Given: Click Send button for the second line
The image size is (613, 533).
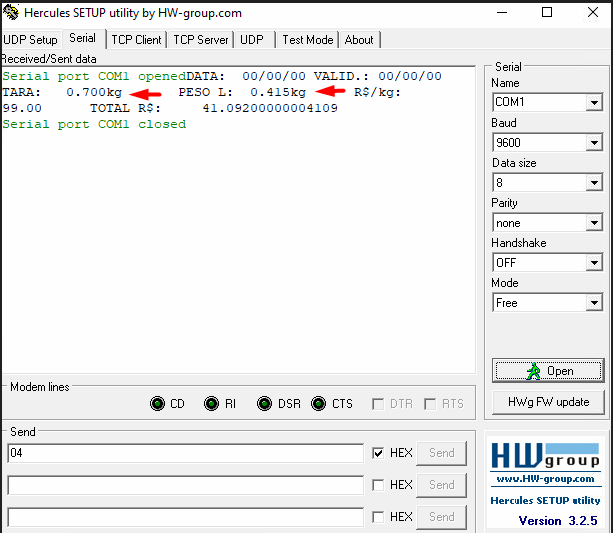Looking at the screenshot, I should point(442,485).
